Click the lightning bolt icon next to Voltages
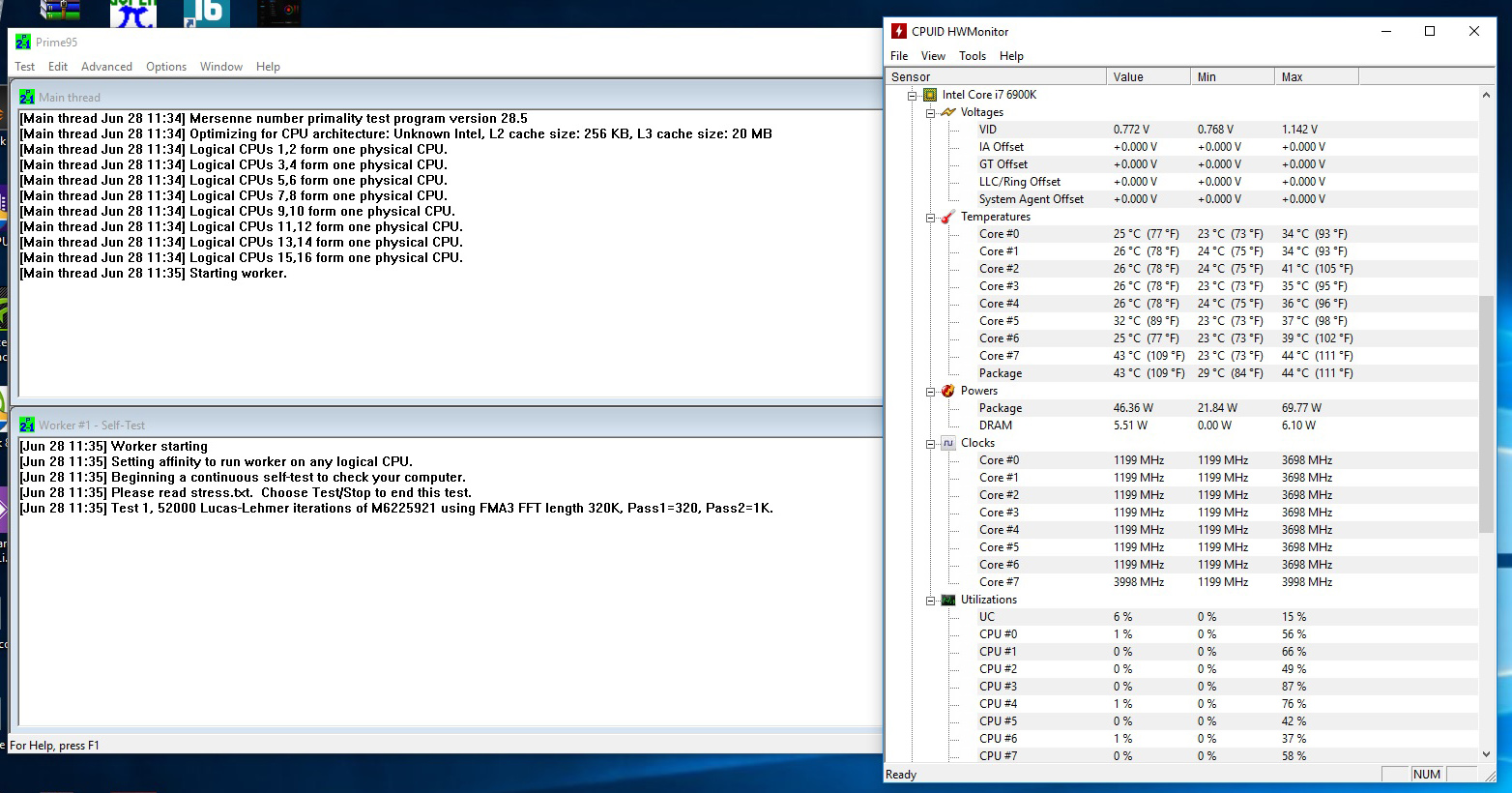 click(x=947, y=112)
